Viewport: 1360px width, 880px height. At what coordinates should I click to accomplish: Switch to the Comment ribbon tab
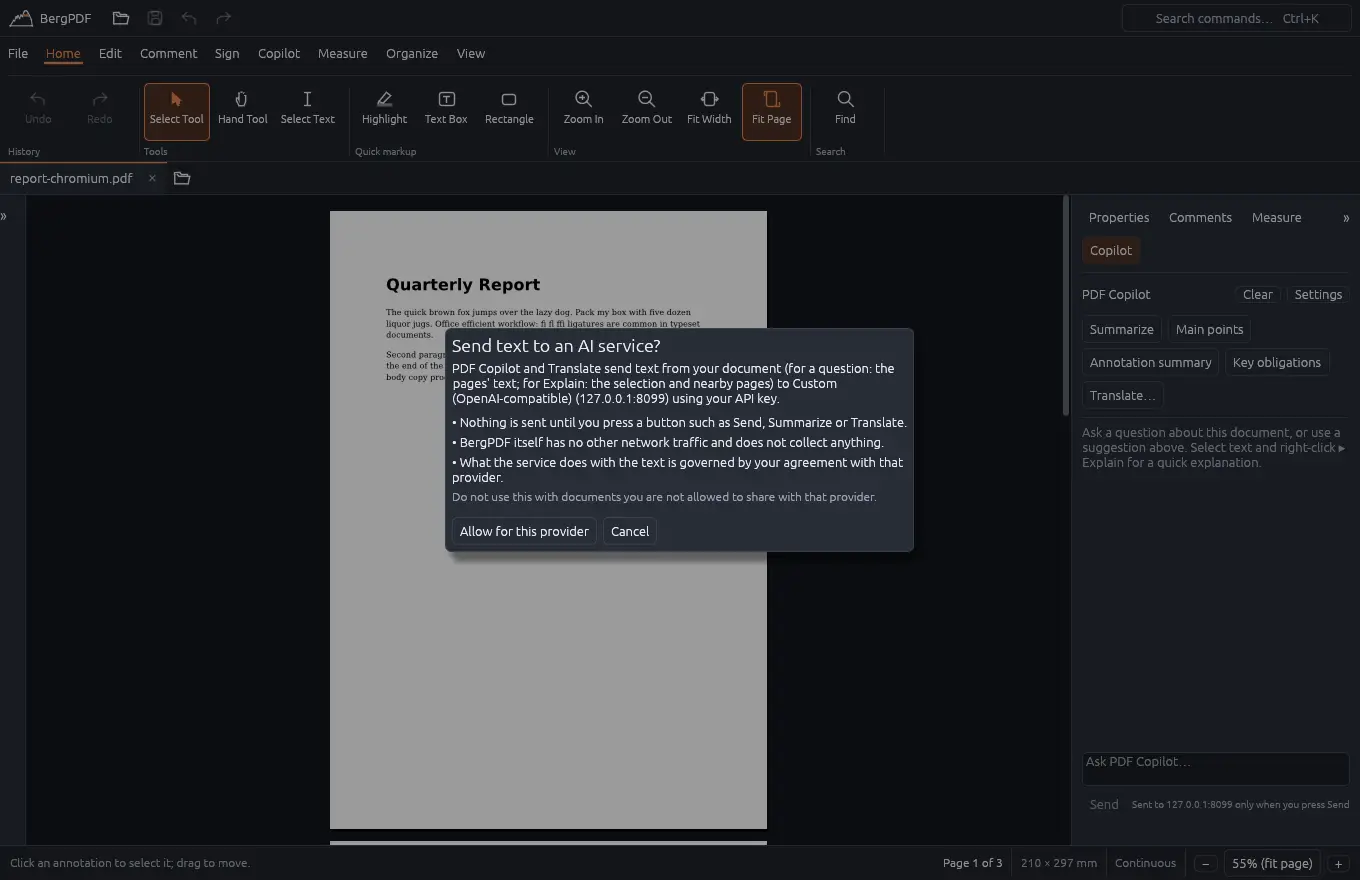pos(168,53)
